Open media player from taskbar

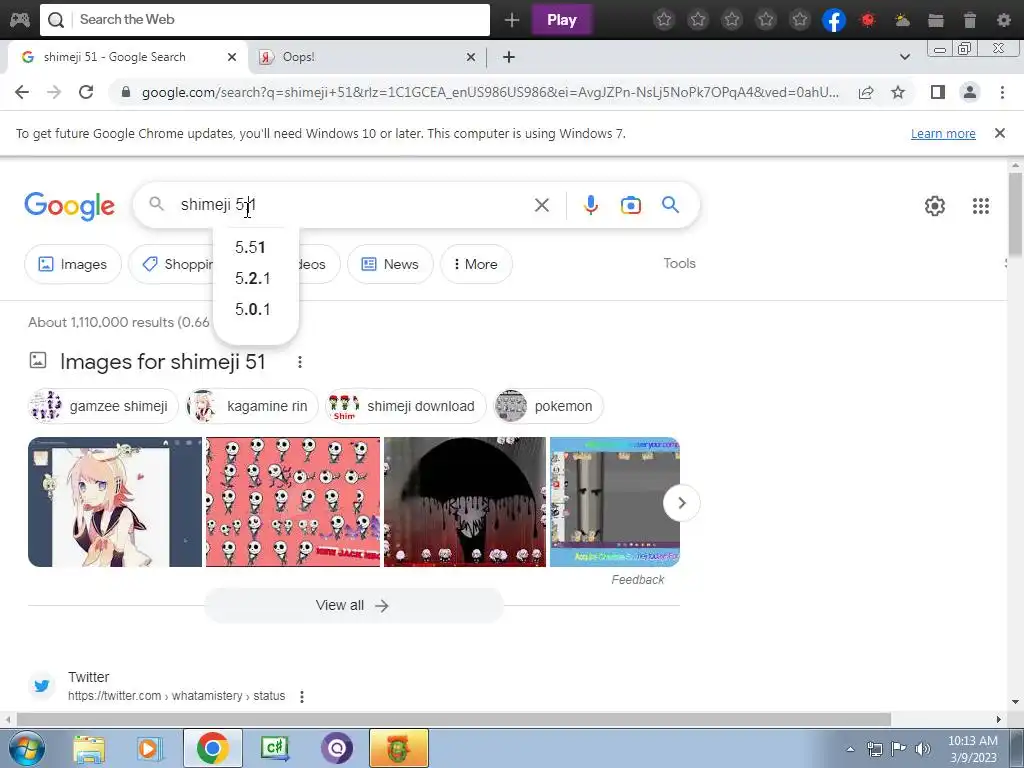click(x=150, y=749)
